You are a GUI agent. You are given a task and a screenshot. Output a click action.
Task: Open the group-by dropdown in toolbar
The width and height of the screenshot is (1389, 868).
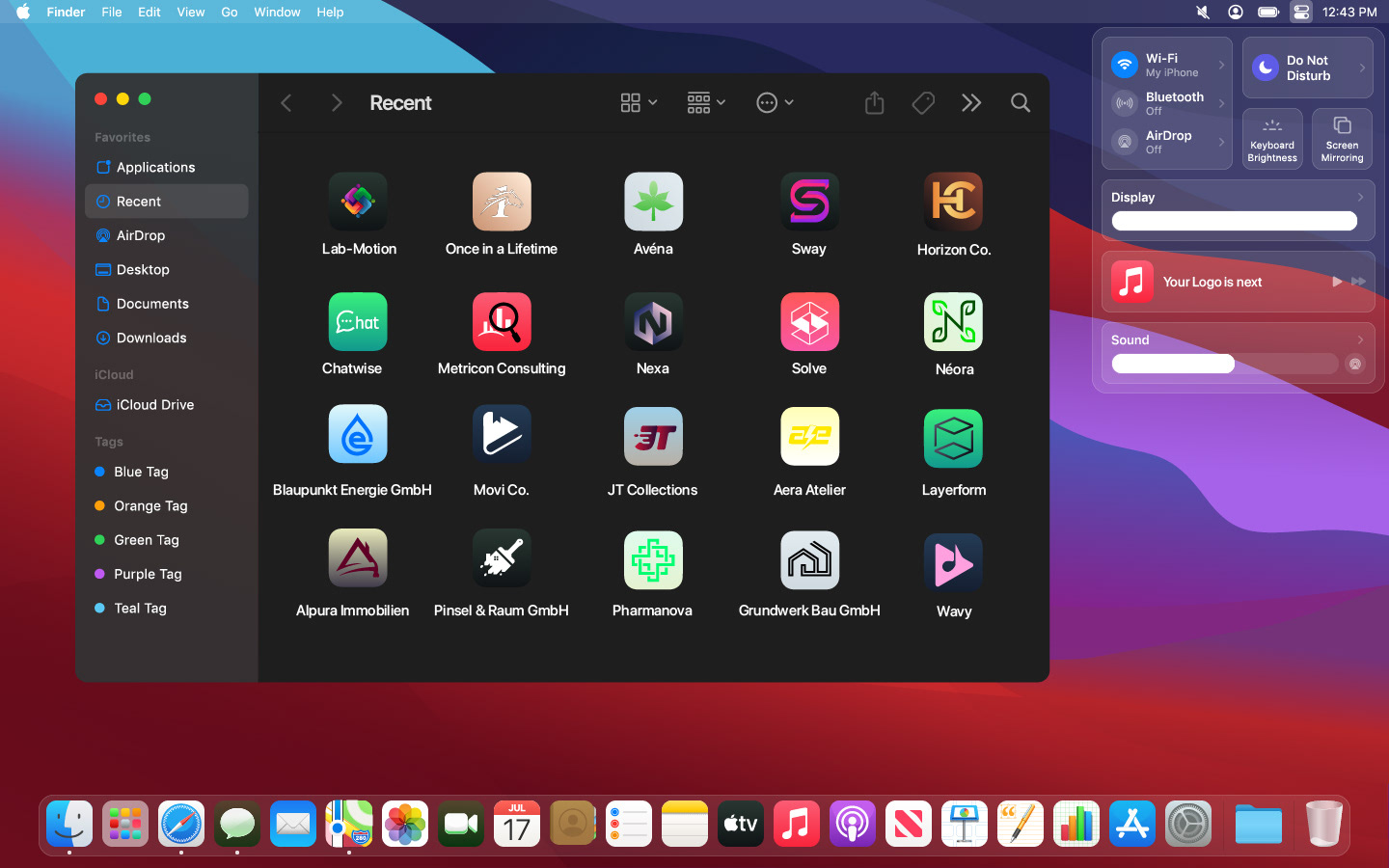pyautogui.click(x=706, y=102)
